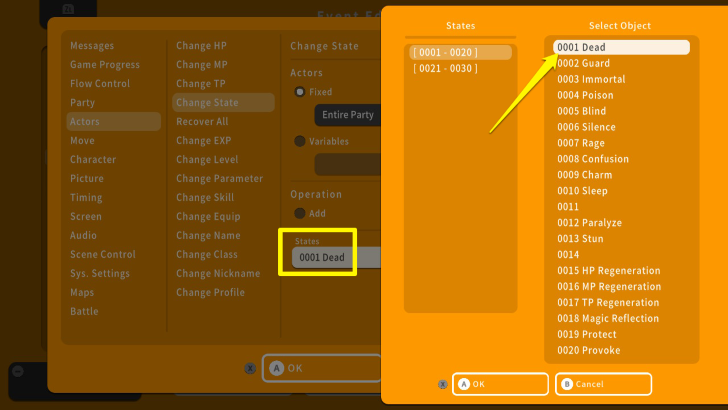The height and width of the screenshot is (410, 728).
Task: Select the state range [ 0001 - 0020 ]
Action: 461,52
